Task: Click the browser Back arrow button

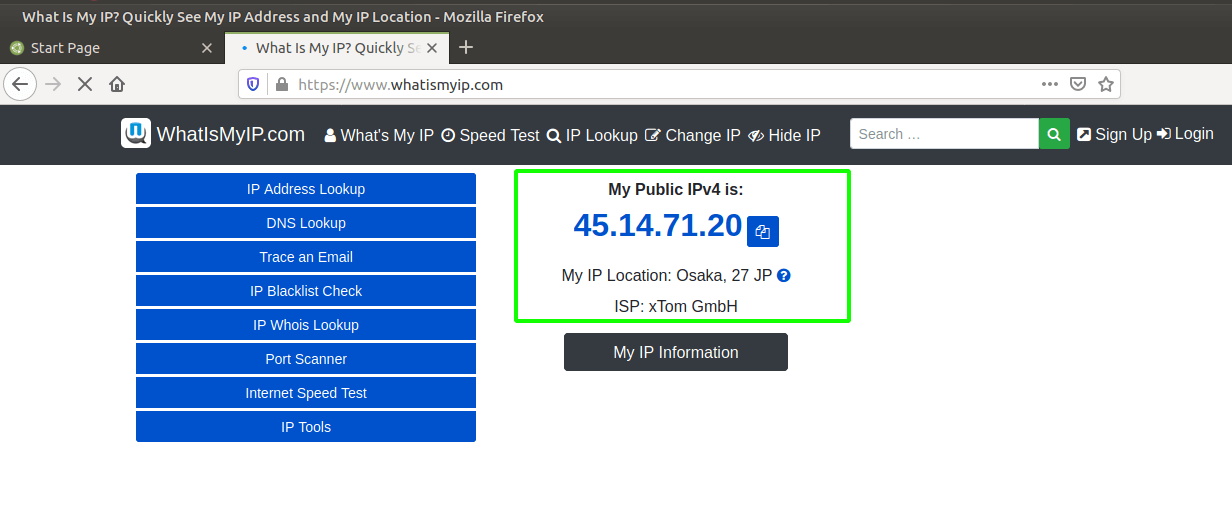Action: click(20, 84)
